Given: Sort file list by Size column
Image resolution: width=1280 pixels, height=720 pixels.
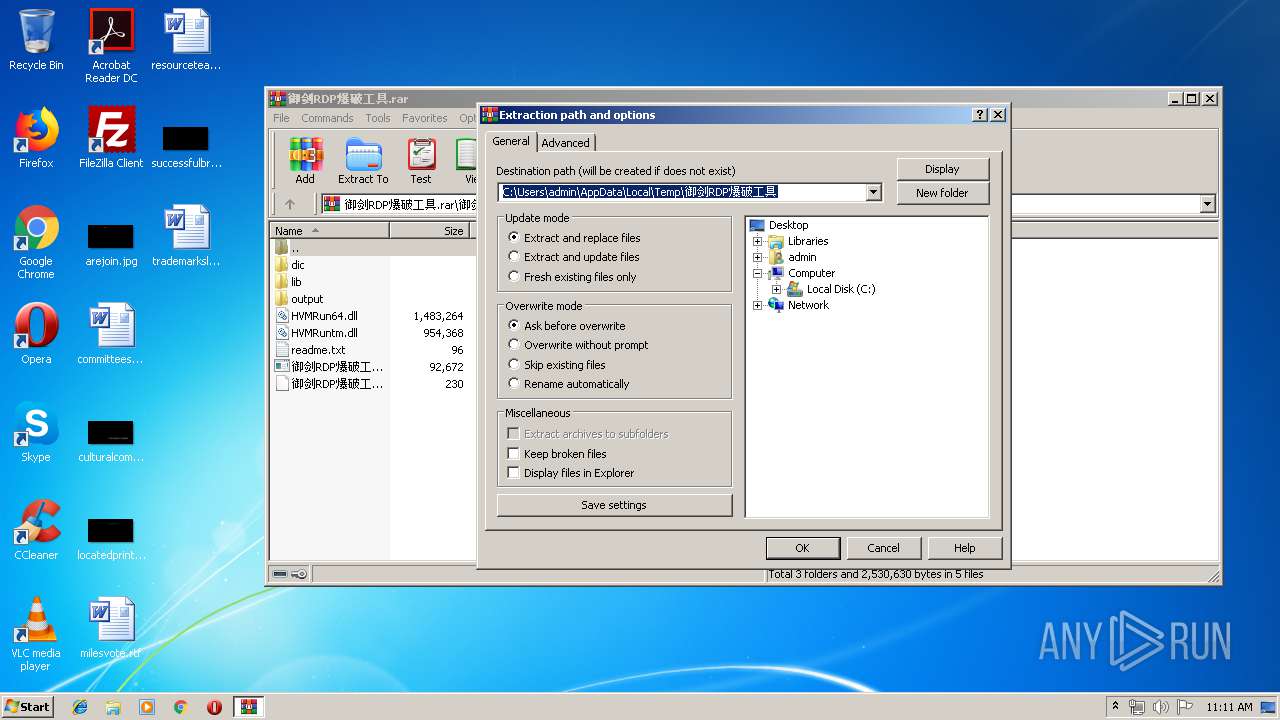Looking at the screenshot, I should (430, 230).
